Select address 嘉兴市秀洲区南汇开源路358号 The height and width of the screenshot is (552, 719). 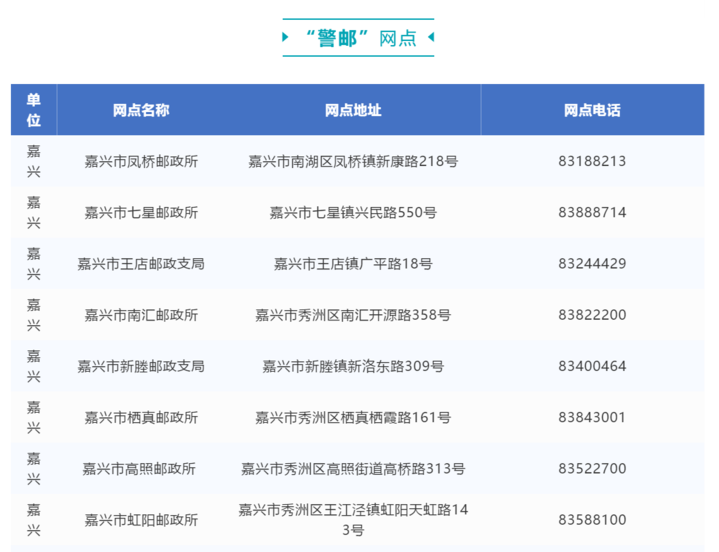[x=353, y=315]
